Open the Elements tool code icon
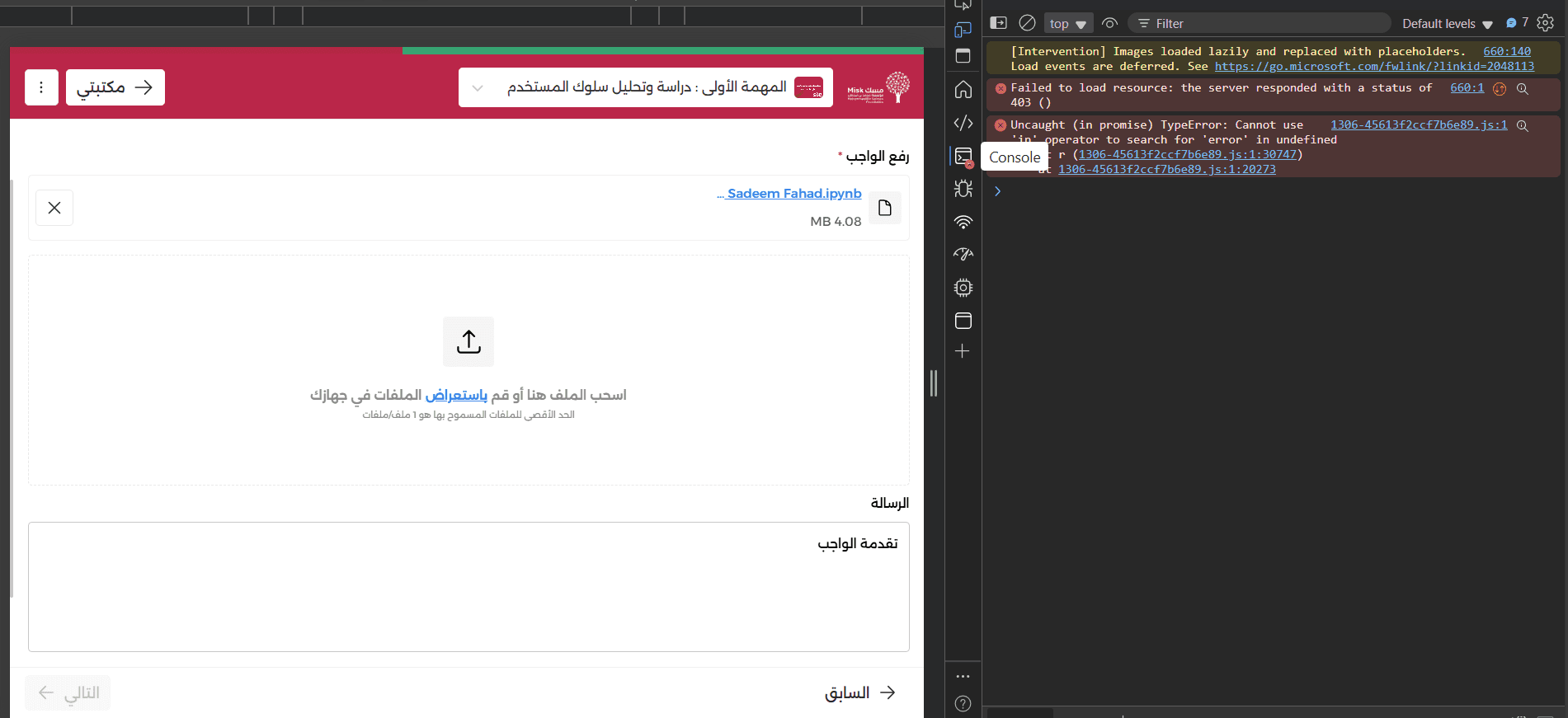 click(x=963, y=123)
